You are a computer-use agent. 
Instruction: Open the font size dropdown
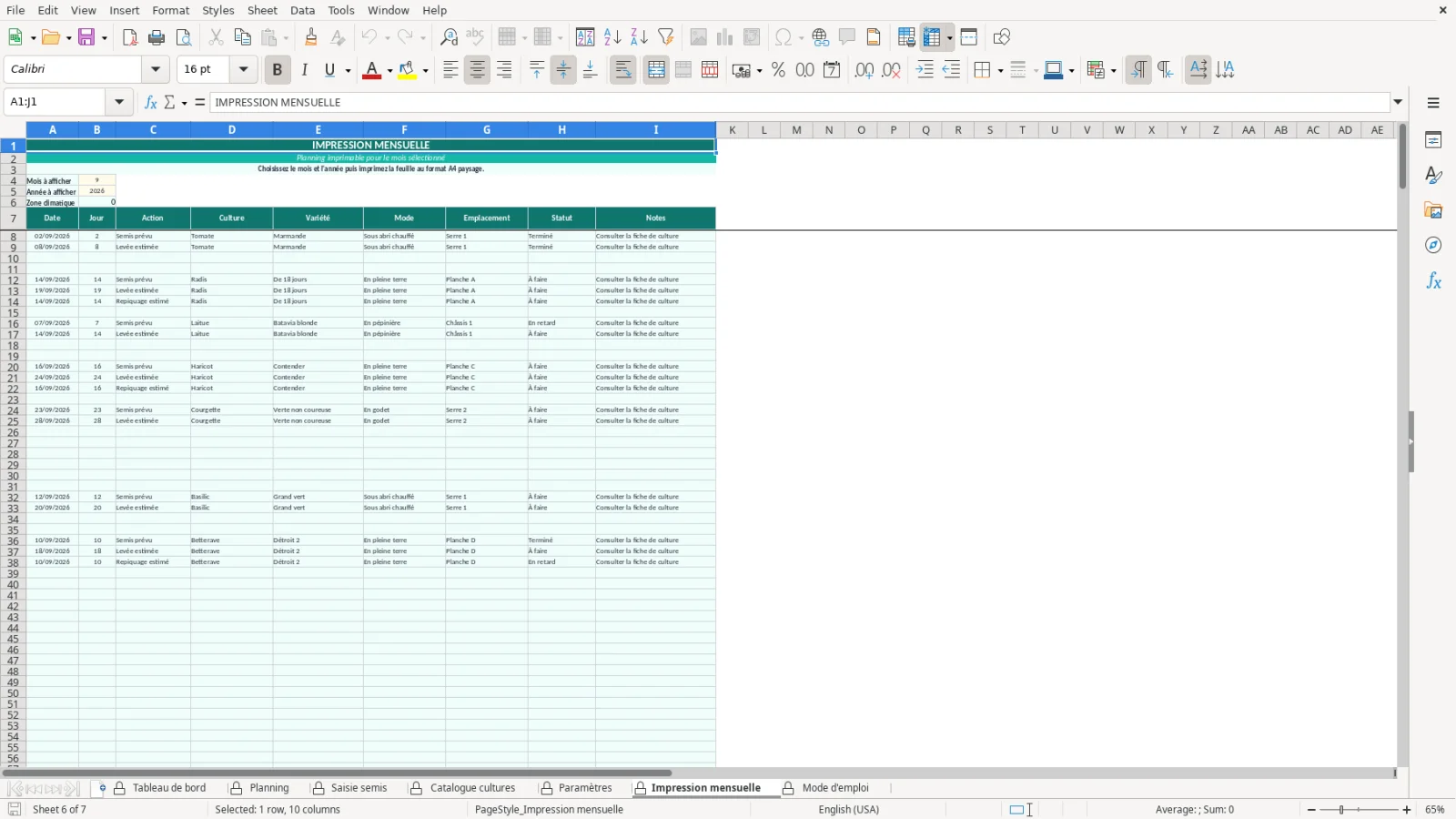[x=243, y=69]
